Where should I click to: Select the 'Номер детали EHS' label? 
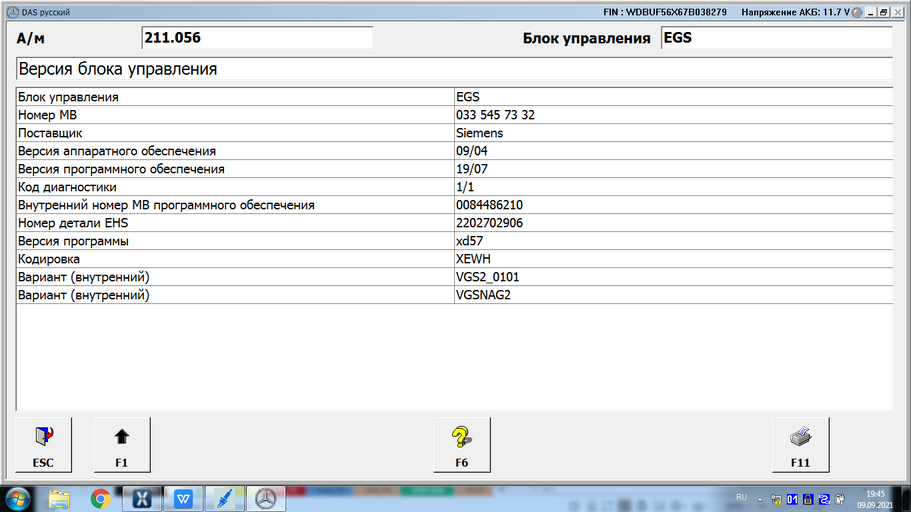tap(73, 223)
